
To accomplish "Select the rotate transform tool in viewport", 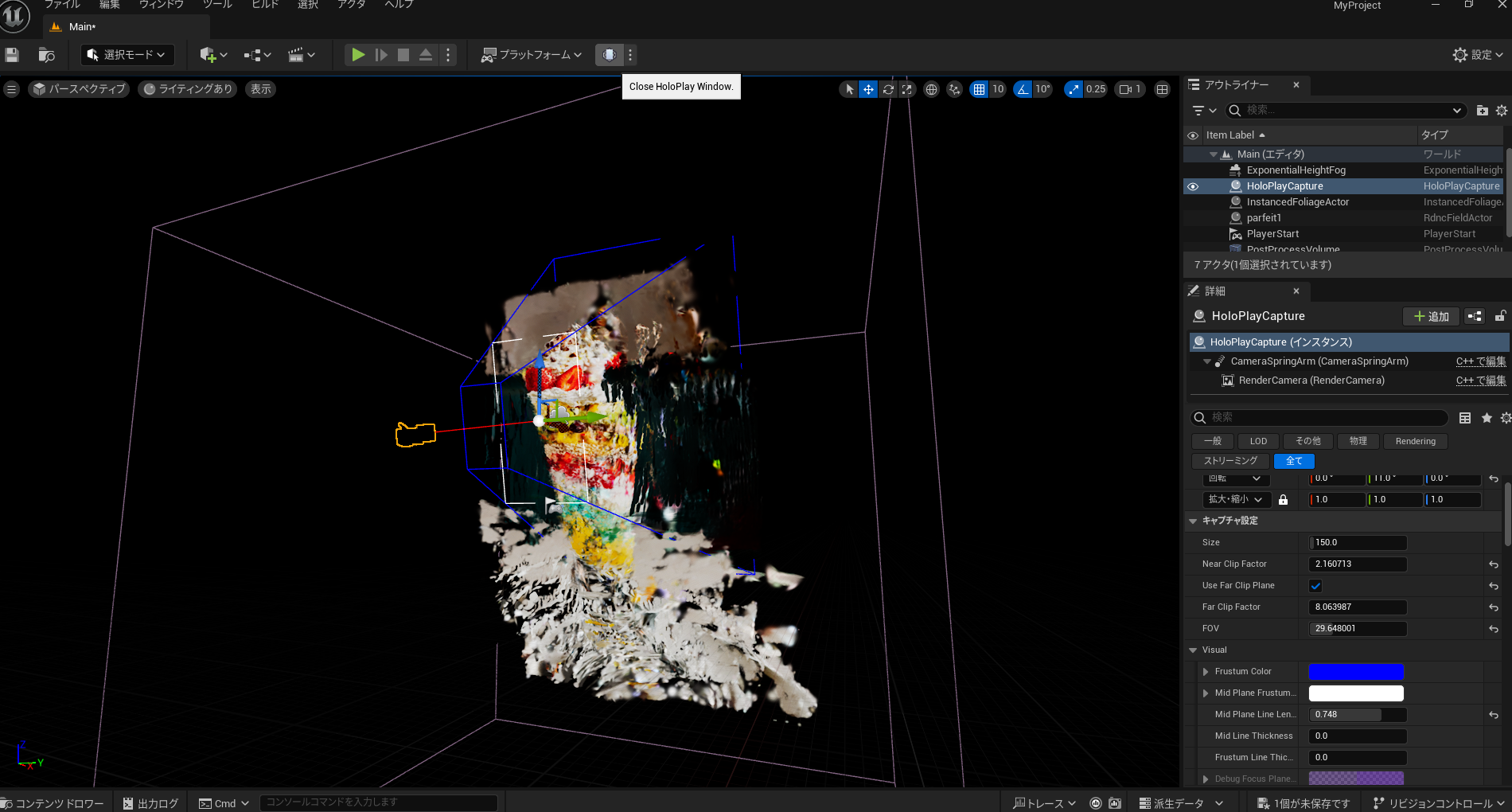I will (888, 89).
